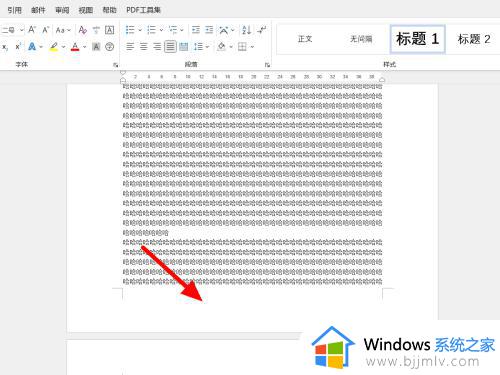Screen dimensions: 500x375
Task: Open the font color dropdown arrow
Action: click(84, 47)
